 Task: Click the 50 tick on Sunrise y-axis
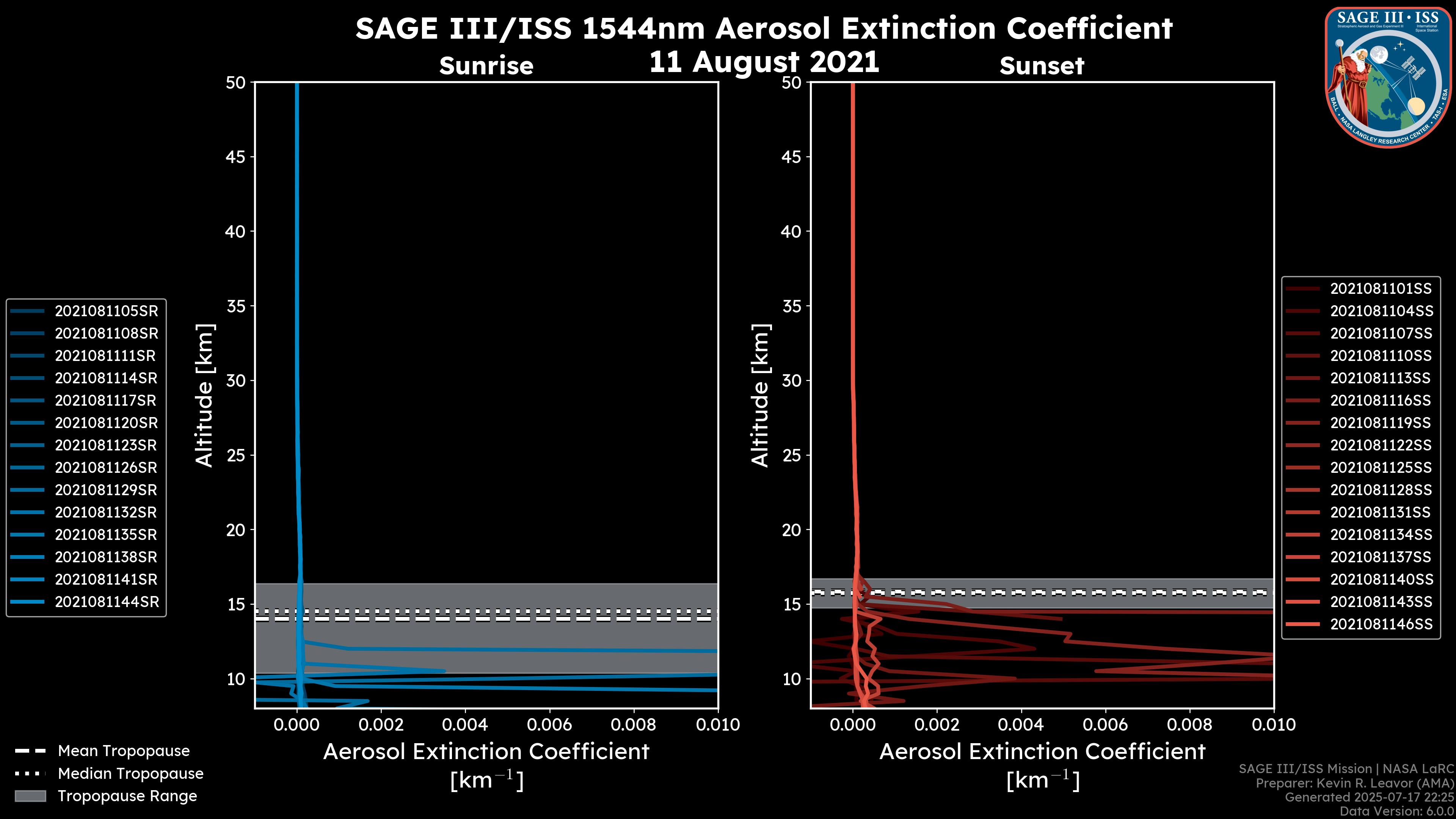coord(236,83)
